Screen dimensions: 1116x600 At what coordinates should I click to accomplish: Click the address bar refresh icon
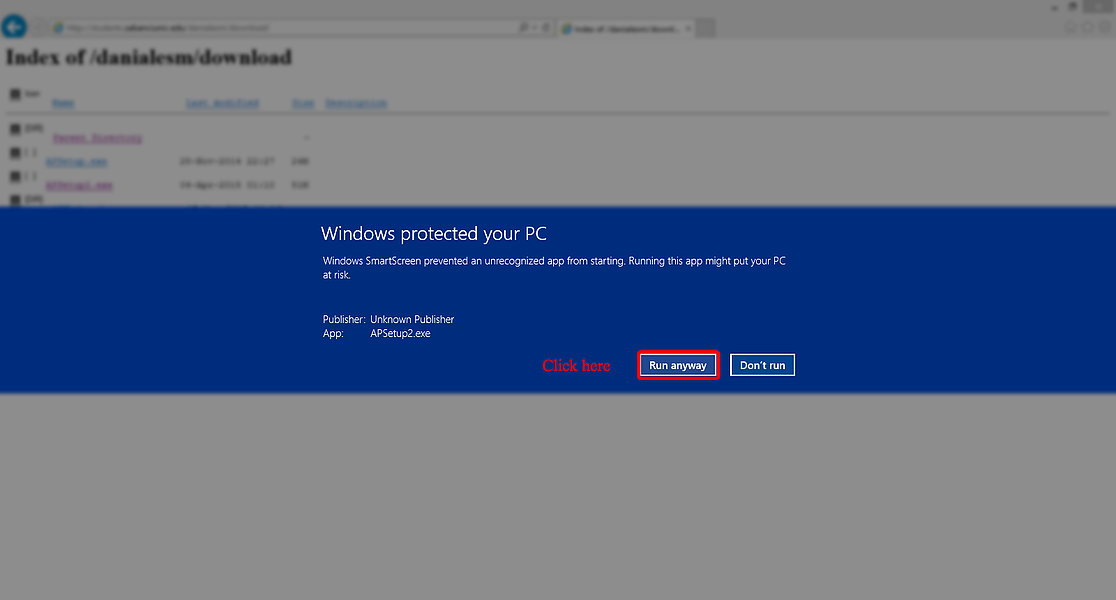pyautogui.click(x=546, y=28)
